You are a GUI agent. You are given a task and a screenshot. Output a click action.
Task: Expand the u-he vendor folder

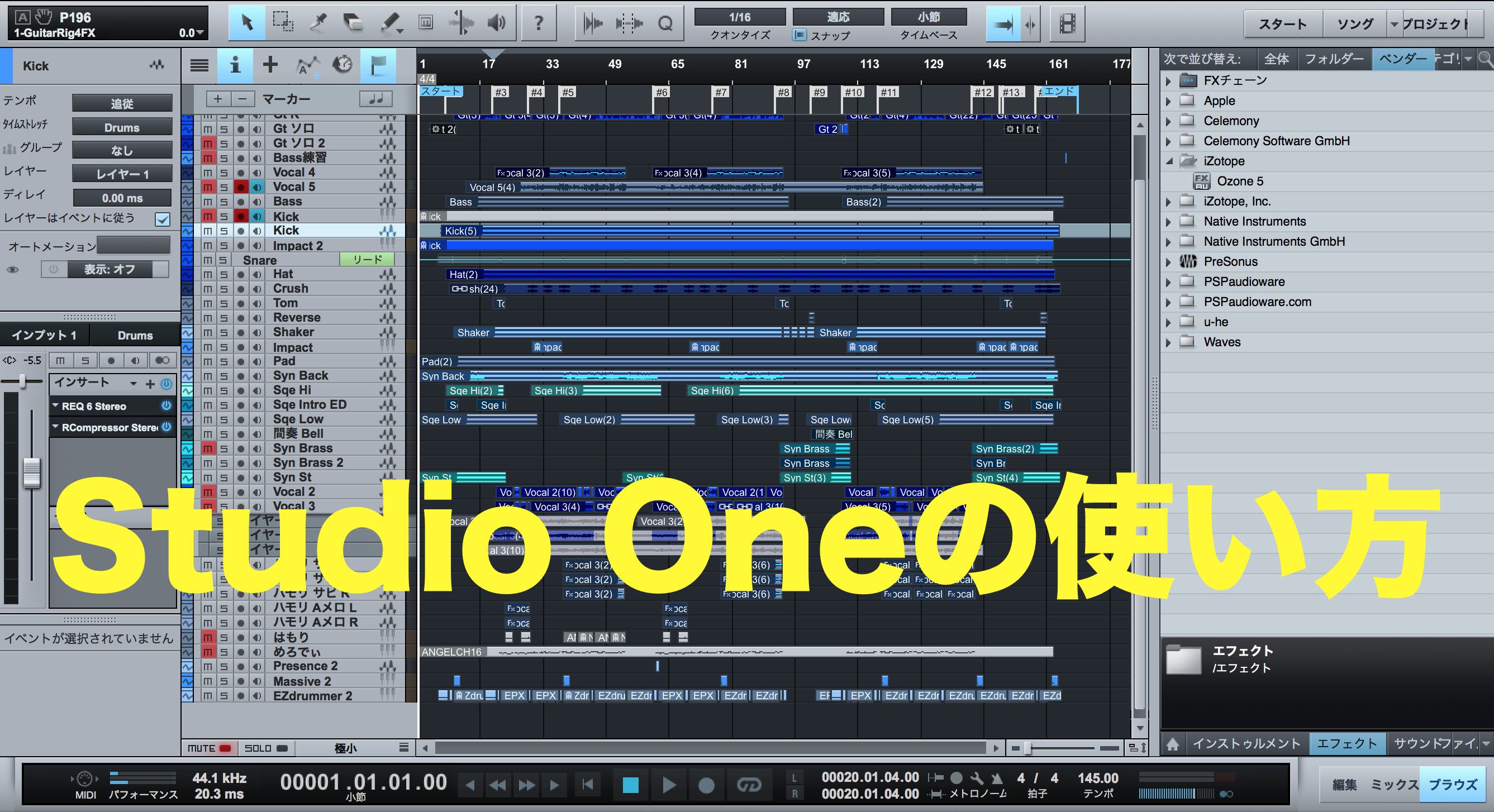pyautogui.click(x=1169, y=322)
